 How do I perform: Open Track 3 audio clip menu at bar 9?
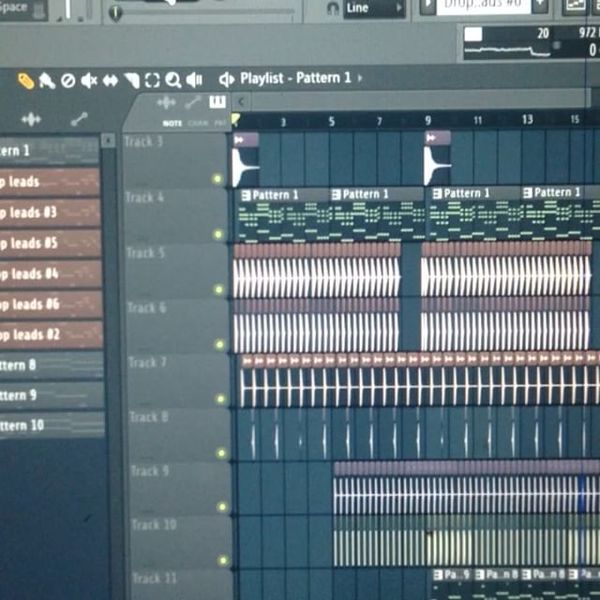point(431,138)
